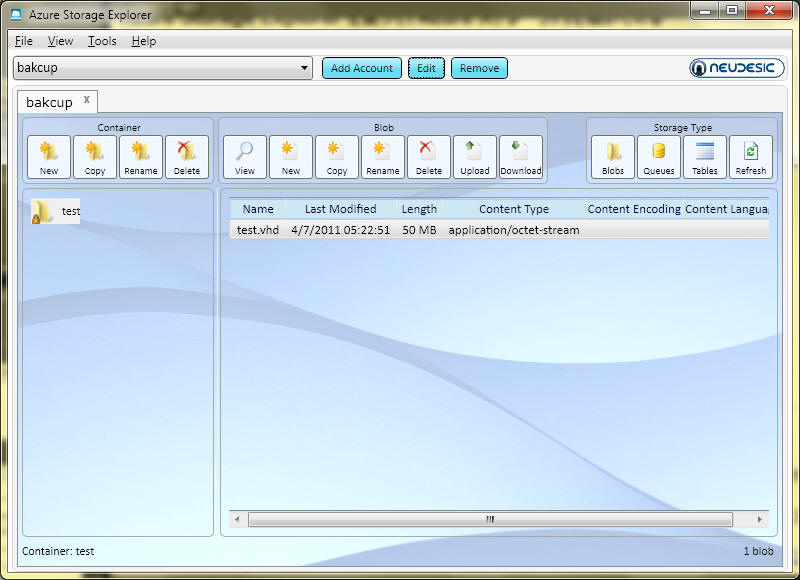This screenshot has width=800, height=580.
Task: Click the Remove account button
Action: pos(479,68)
